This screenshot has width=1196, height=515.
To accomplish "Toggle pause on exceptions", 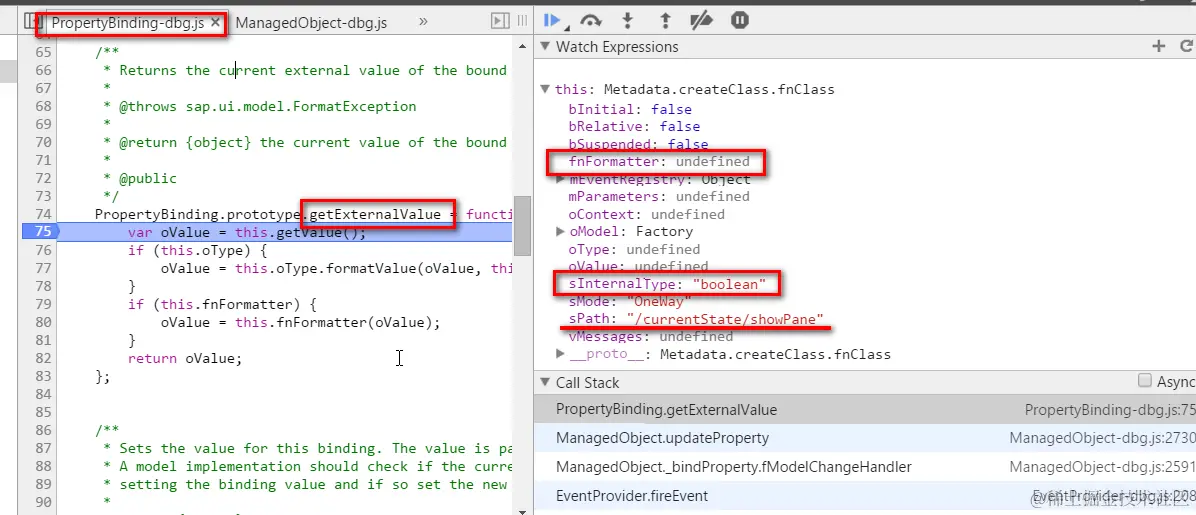I will click(739, 21).
